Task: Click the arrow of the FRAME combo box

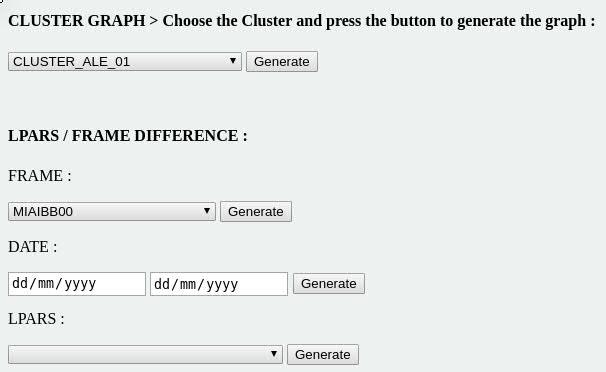Action: (207, 211)
